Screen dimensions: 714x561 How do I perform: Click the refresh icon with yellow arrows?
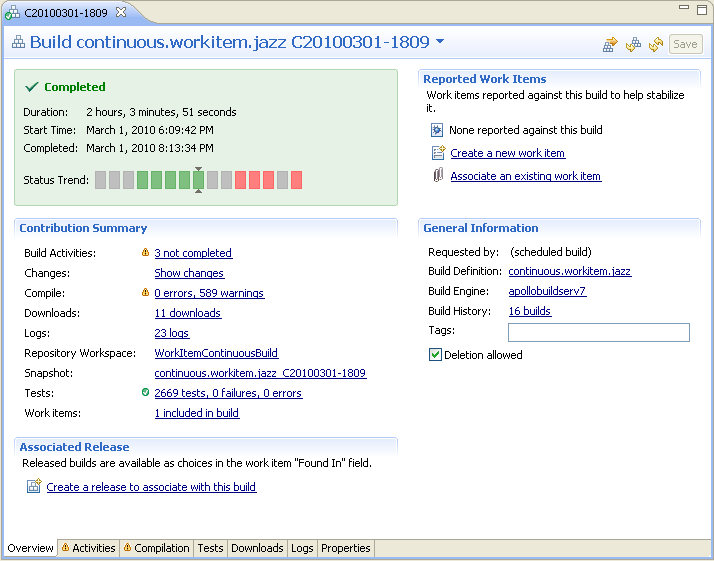pyautogui.click(x=656, y=44)
